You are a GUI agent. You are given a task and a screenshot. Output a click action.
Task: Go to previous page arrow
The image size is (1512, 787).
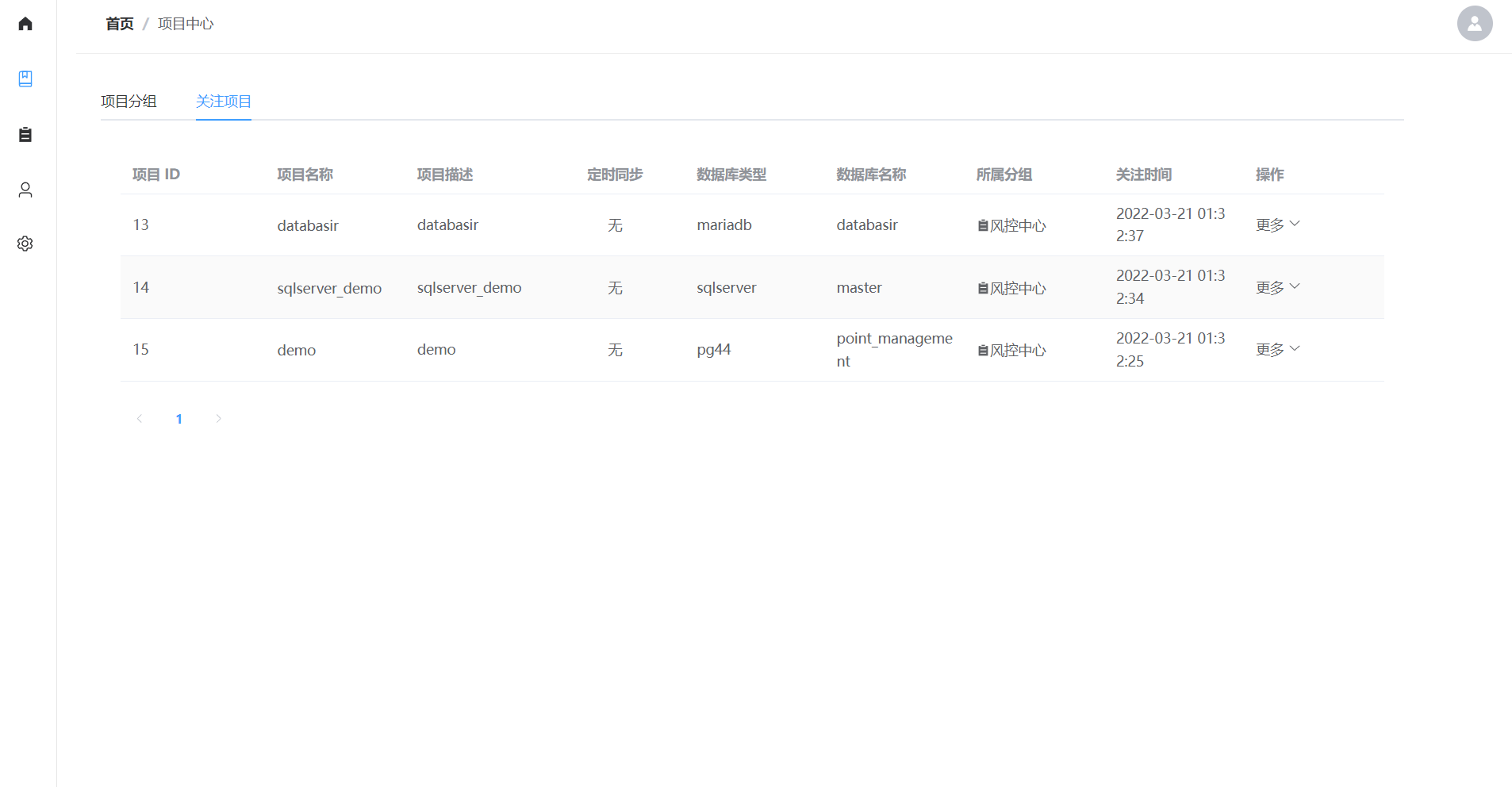tap(140, 419)
